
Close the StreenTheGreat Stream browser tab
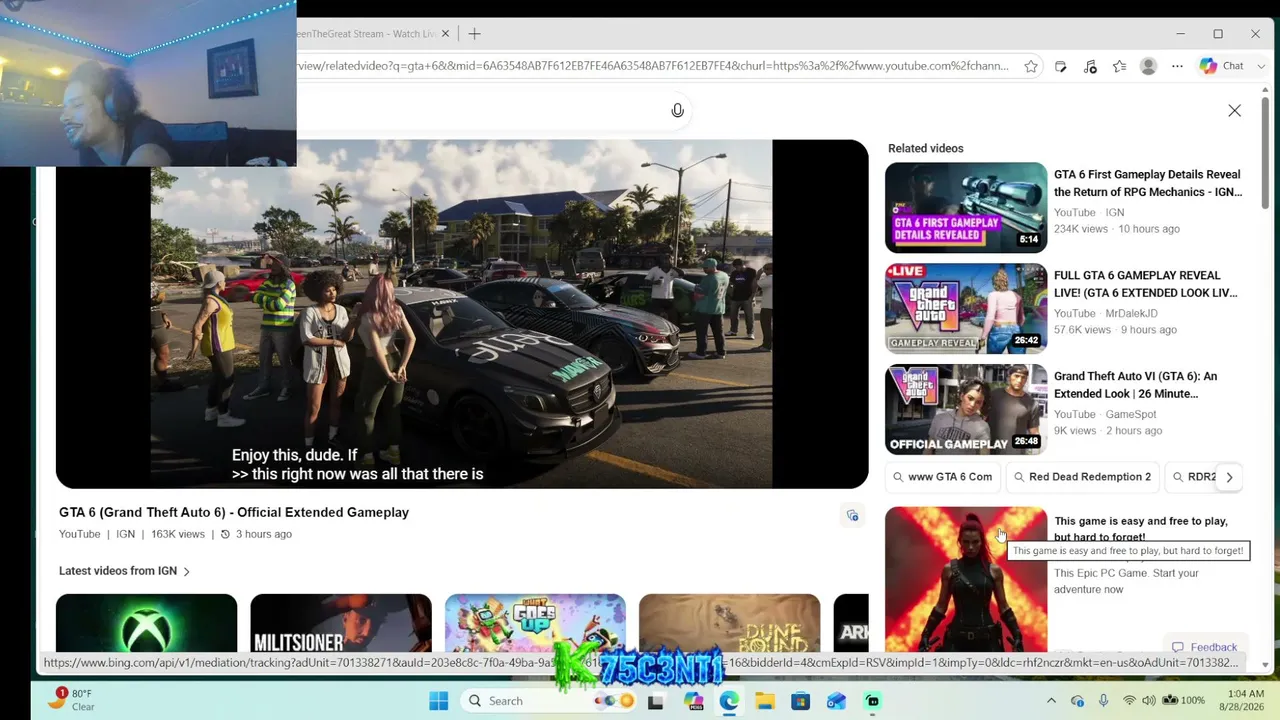(445, 34)
